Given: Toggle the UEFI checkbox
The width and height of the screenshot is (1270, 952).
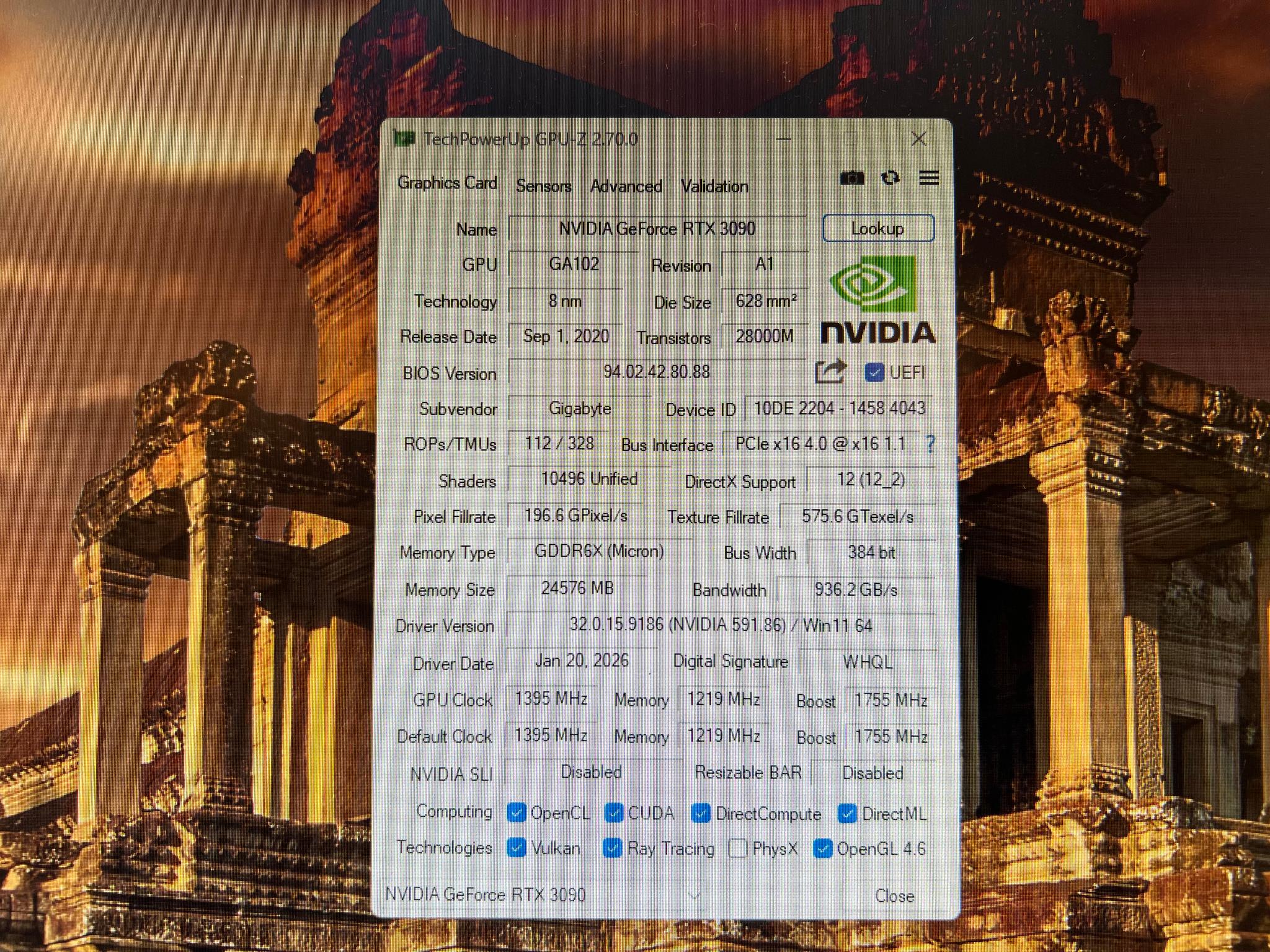Looking at the screenshot, I should pyautogui.click(x=874, y=372).
